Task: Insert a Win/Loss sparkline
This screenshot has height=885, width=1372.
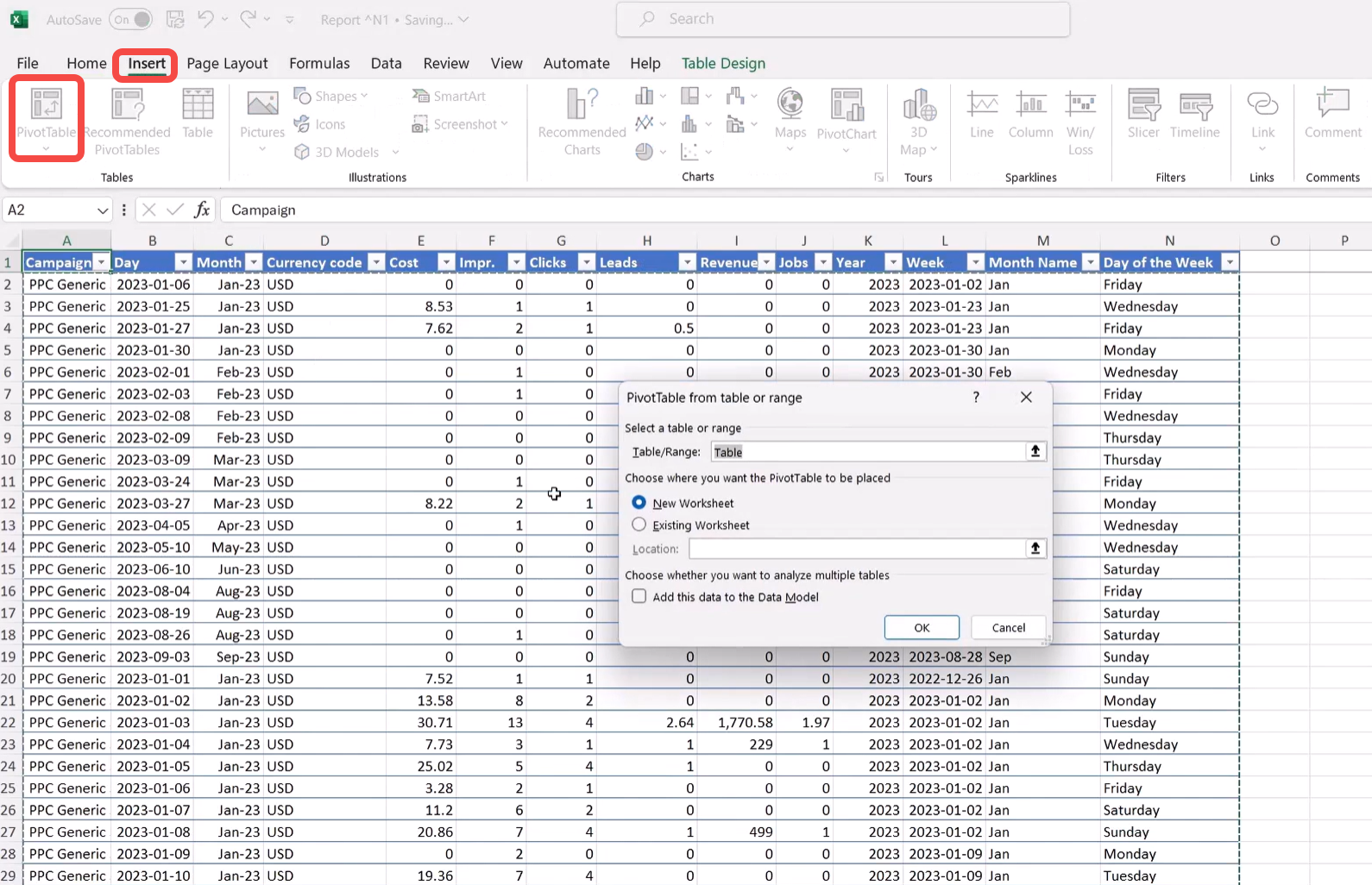Action: click(1080, 122)
